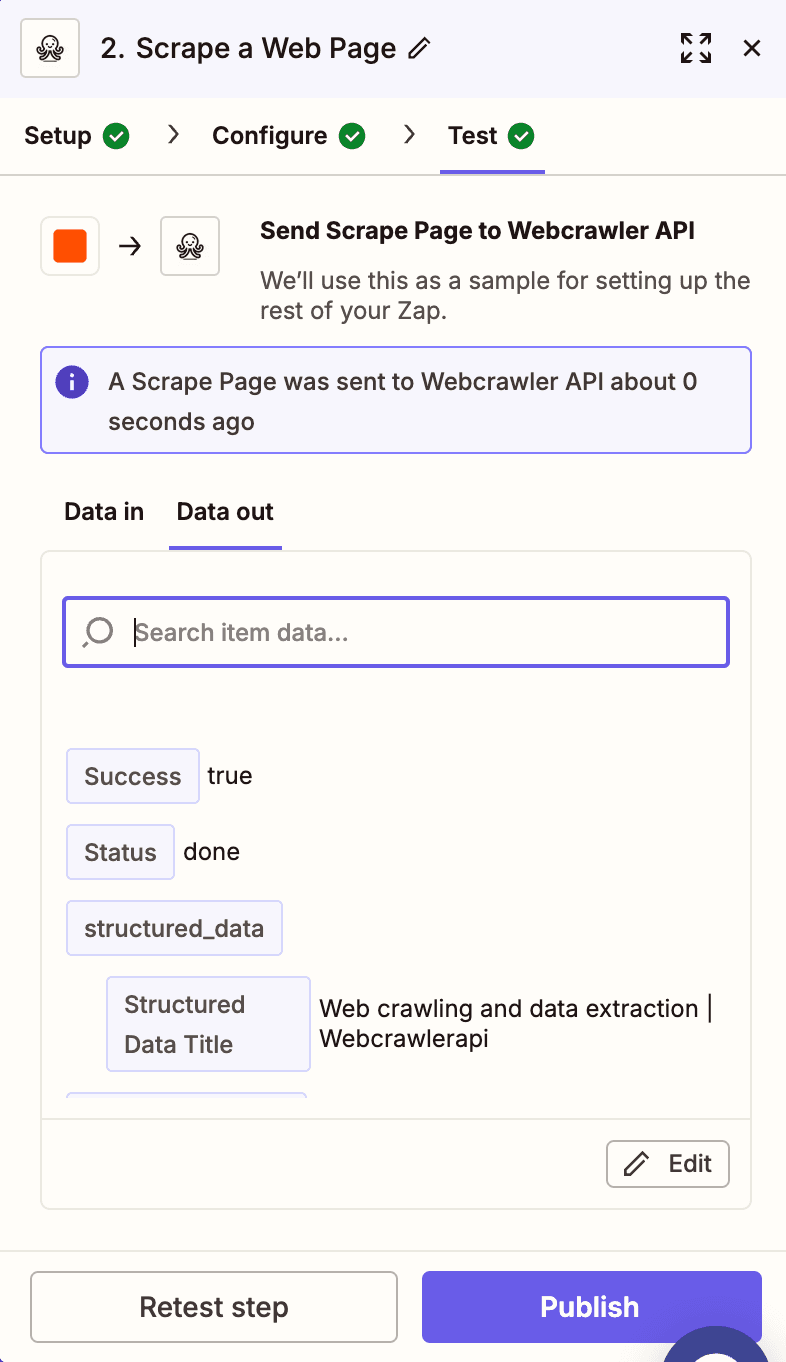Expand the step panel to fullscreen
Screen dimensions: 786x1362
(696, 47)
